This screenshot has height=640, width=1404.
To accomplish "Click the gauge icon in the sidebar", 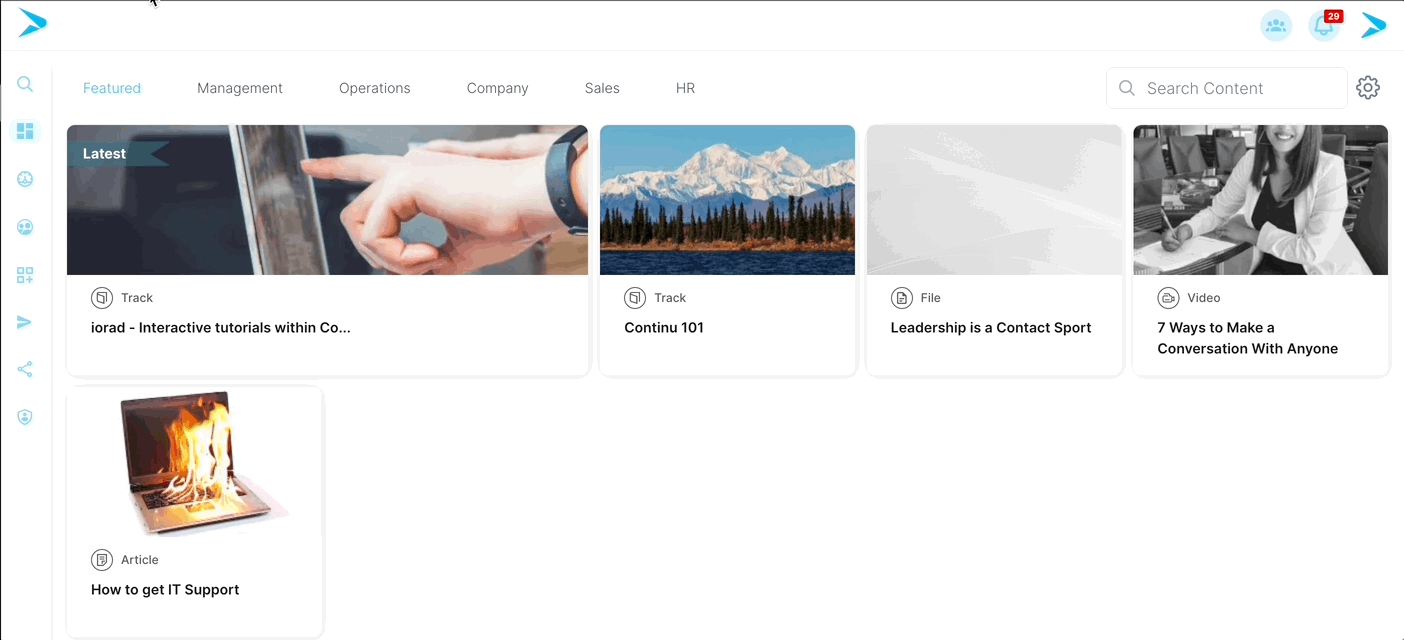I will pyautogui.click(x=25, y=179).
